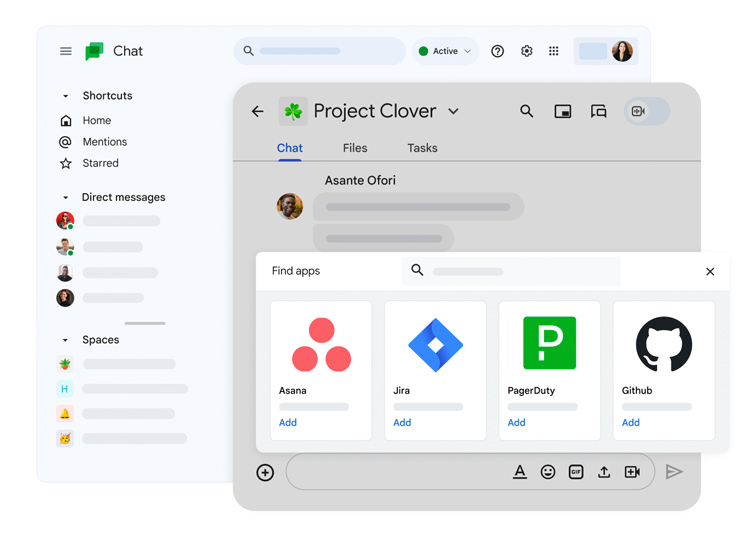This screenshot has height=548, width=750.
Task: Open the space with party face icon
Action: coord(121,438)
